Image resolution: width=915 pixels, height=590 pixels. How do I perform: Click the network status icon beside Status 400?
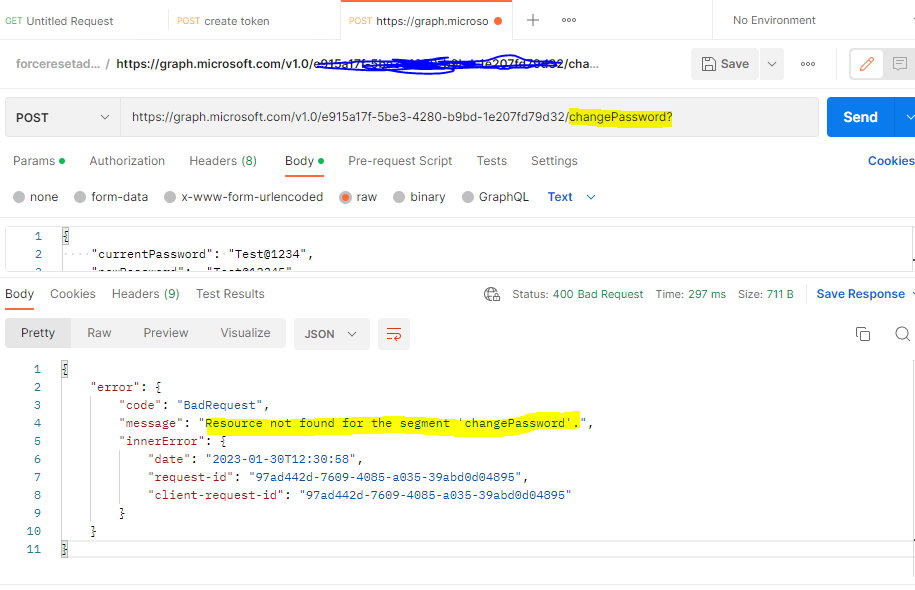point(491,294)
